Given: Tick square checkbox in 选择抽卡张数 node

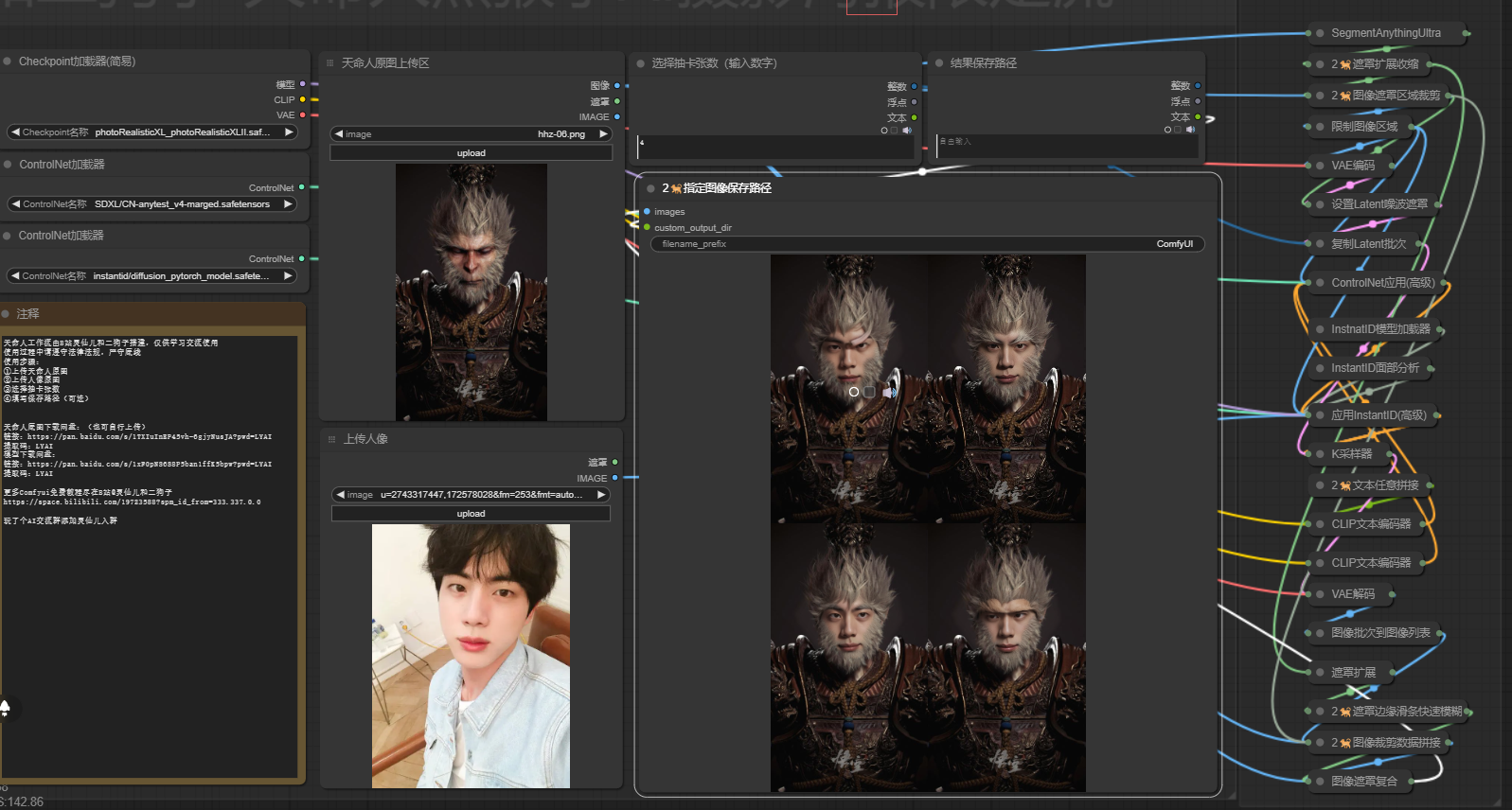Looking at the screenshot, I should pos(895,130).
